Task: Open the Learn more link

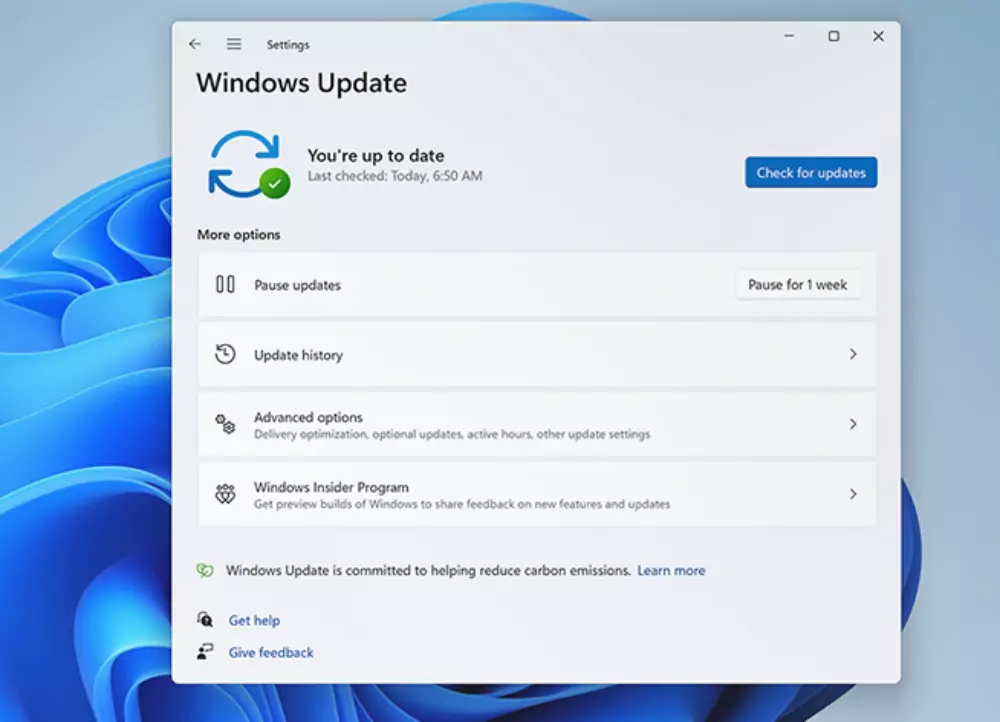Action: point(671,570)
